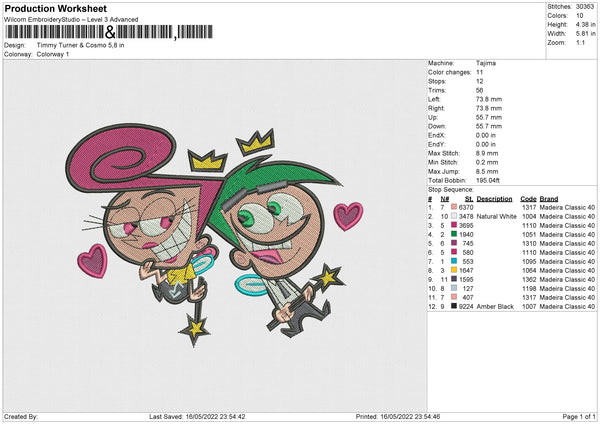The width and height of the screenshot is (600, 424).
Task: Select 'Wilcom EmbroideryStudio – Level 3 Advanced' text
Action: pos(71,20)
